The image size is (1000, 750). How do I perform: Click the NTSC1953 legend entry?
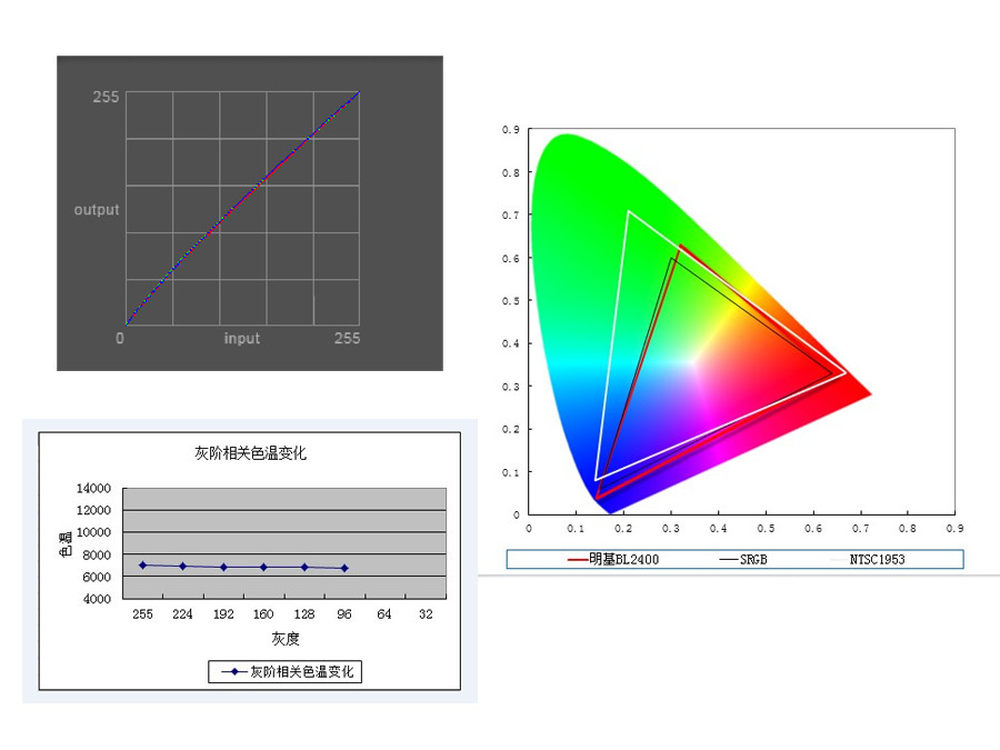(x=877, y=560)
